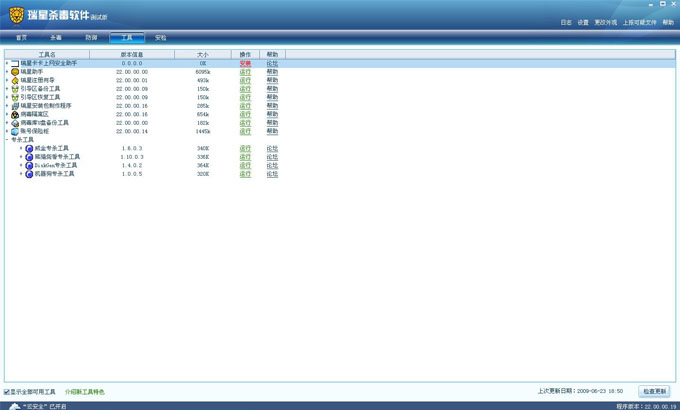Click the 程序版本 status text
This screenshot has width=684, height=413.
pos(646,406)
